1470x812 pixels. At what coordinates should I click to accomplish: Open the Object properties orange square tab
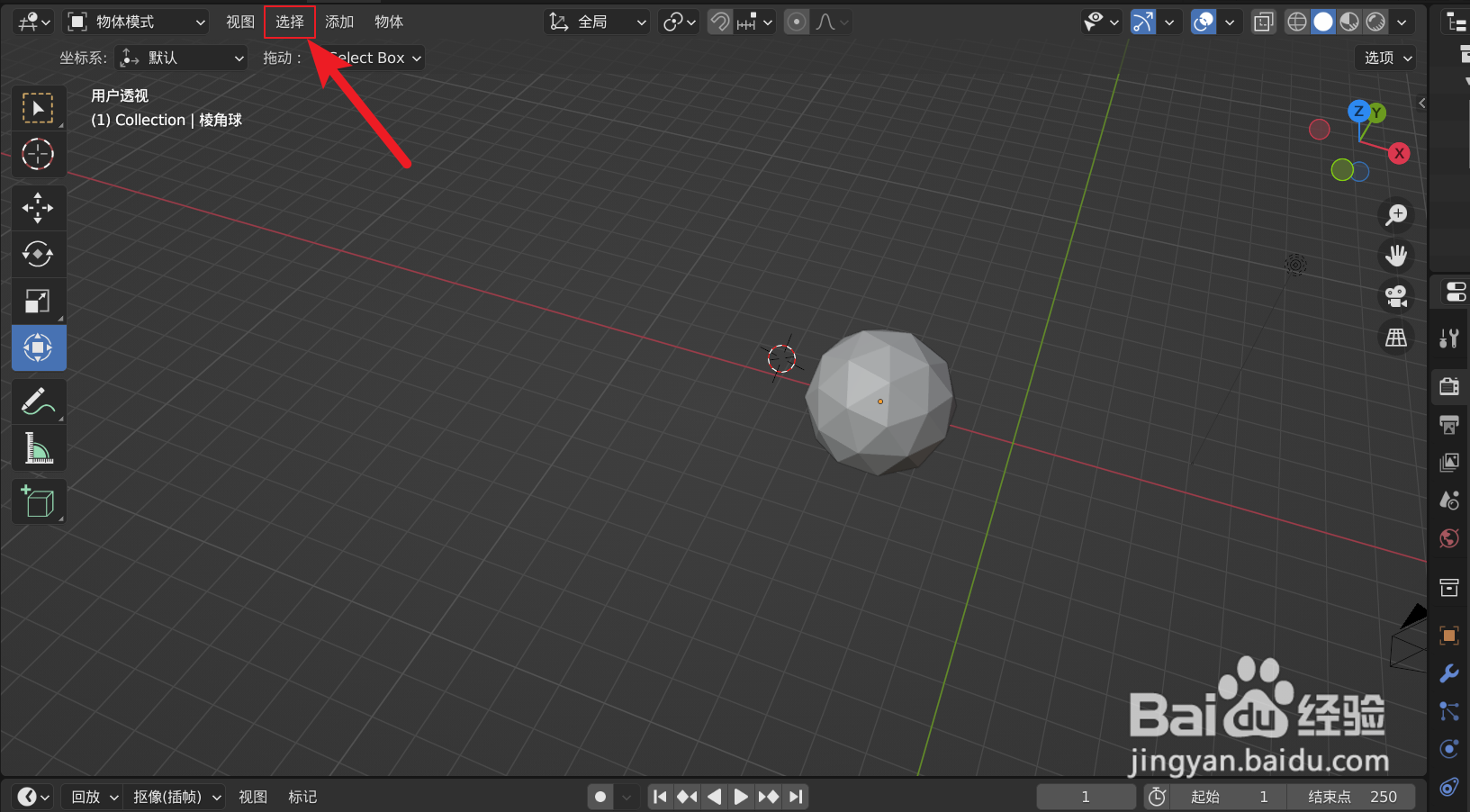(x=1449, y=636)
